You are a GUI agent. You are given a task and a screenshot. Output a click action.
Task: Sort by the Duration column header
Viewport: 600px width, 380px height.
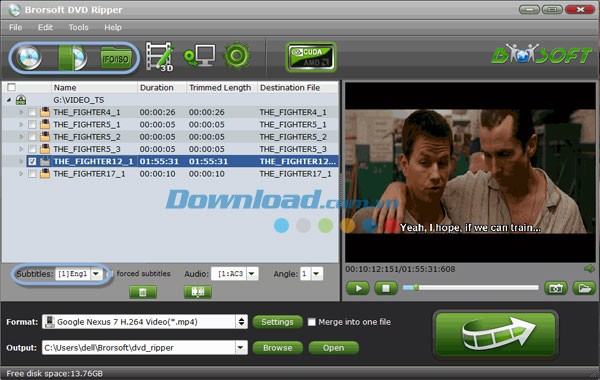coord(162,88)
